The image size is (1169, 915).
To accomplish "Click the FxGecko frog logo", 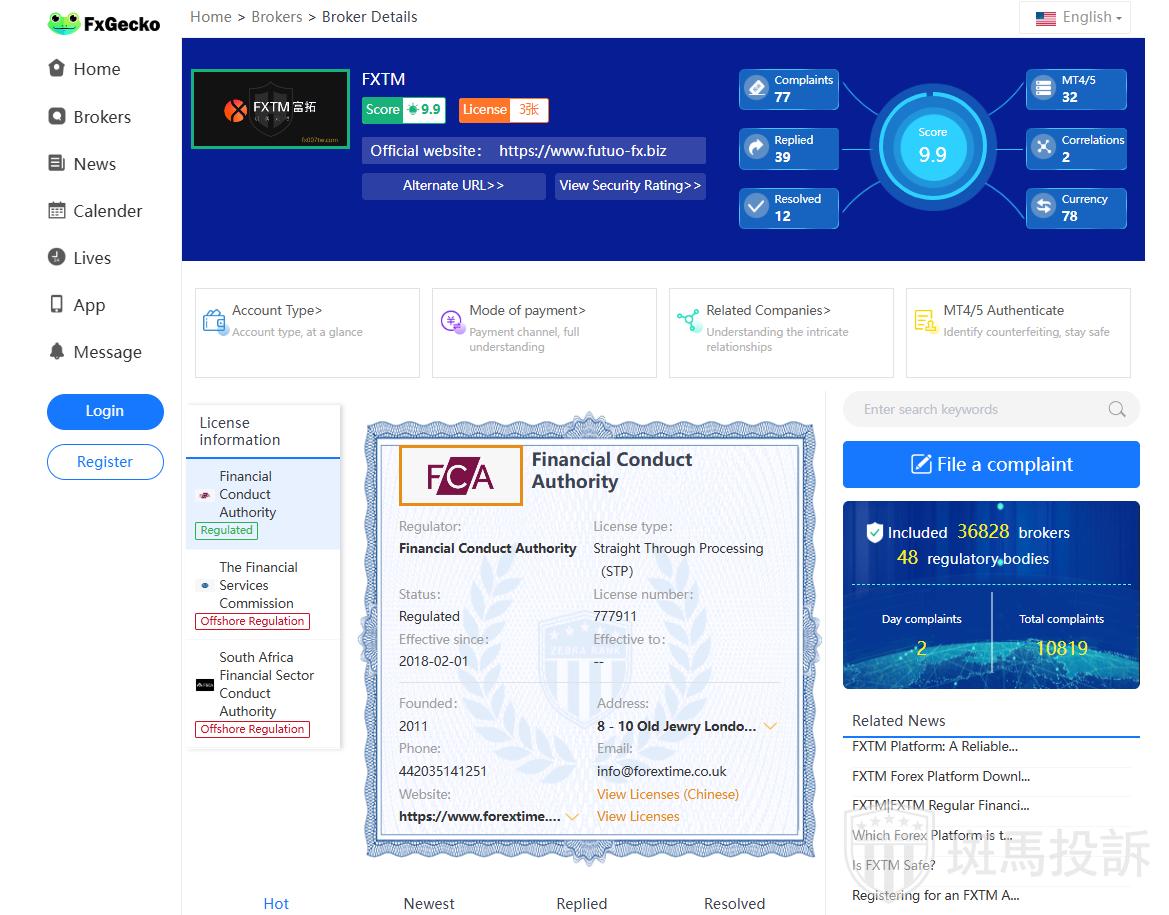I will pyautogui.click(x=64, y=23).
